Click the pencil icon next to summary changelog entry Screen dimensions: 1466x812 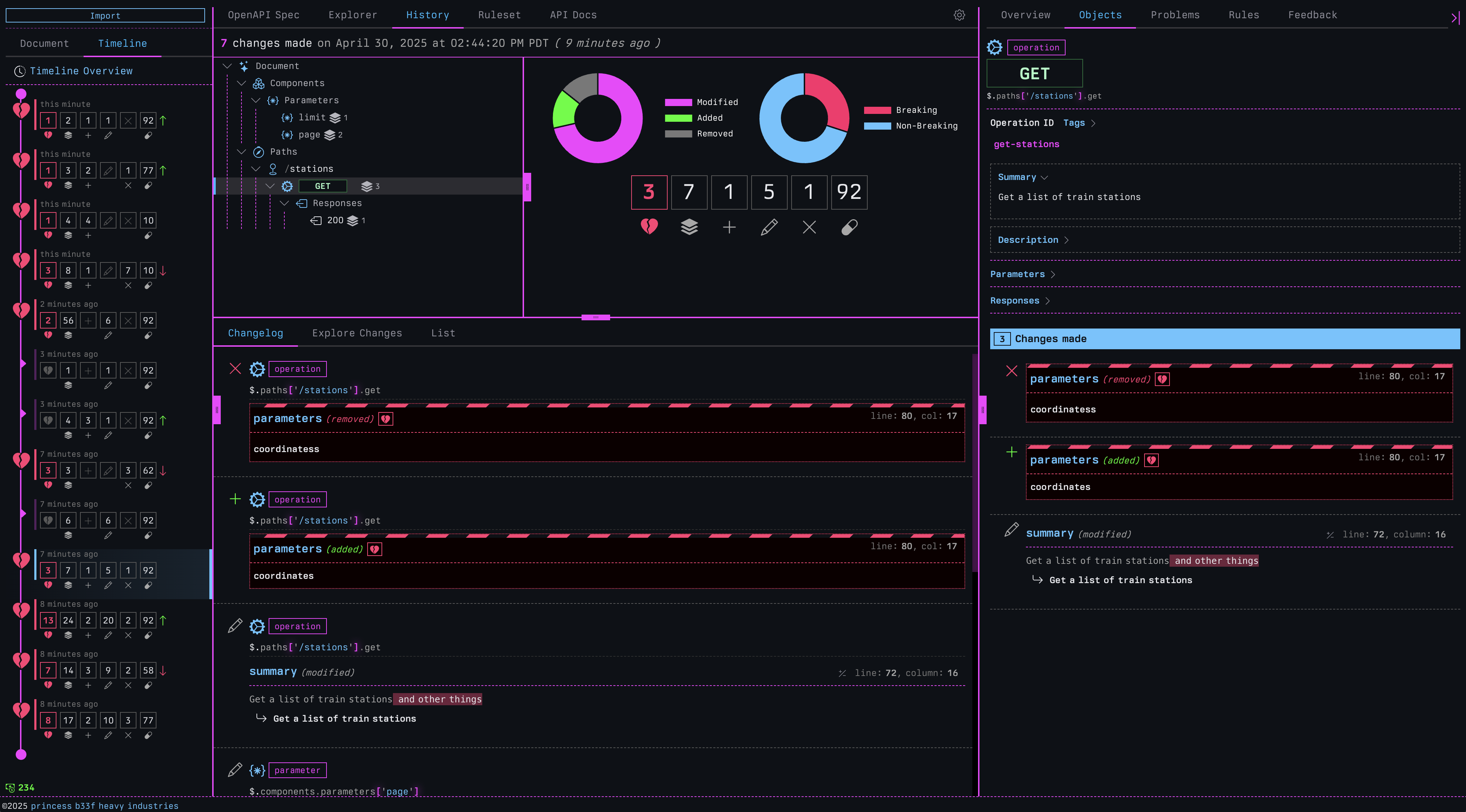point(235,626)
